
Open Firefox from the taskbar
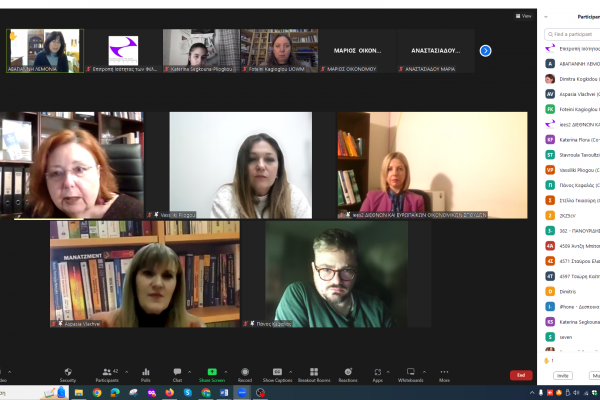tap(170, 392)
